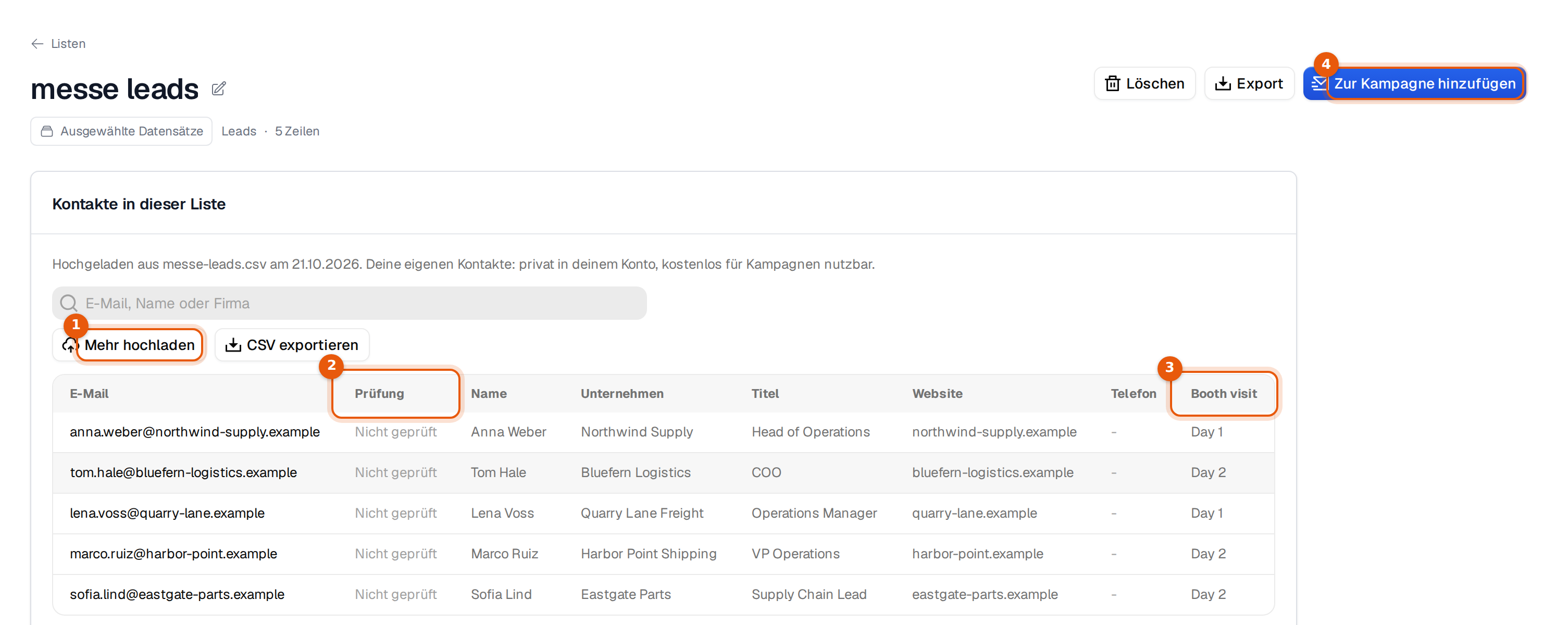Image resolution: width=1568 pixels, height=625 pixels.
Task: Click the CSV exportieren button label
Action: click(x=302, y=345)
